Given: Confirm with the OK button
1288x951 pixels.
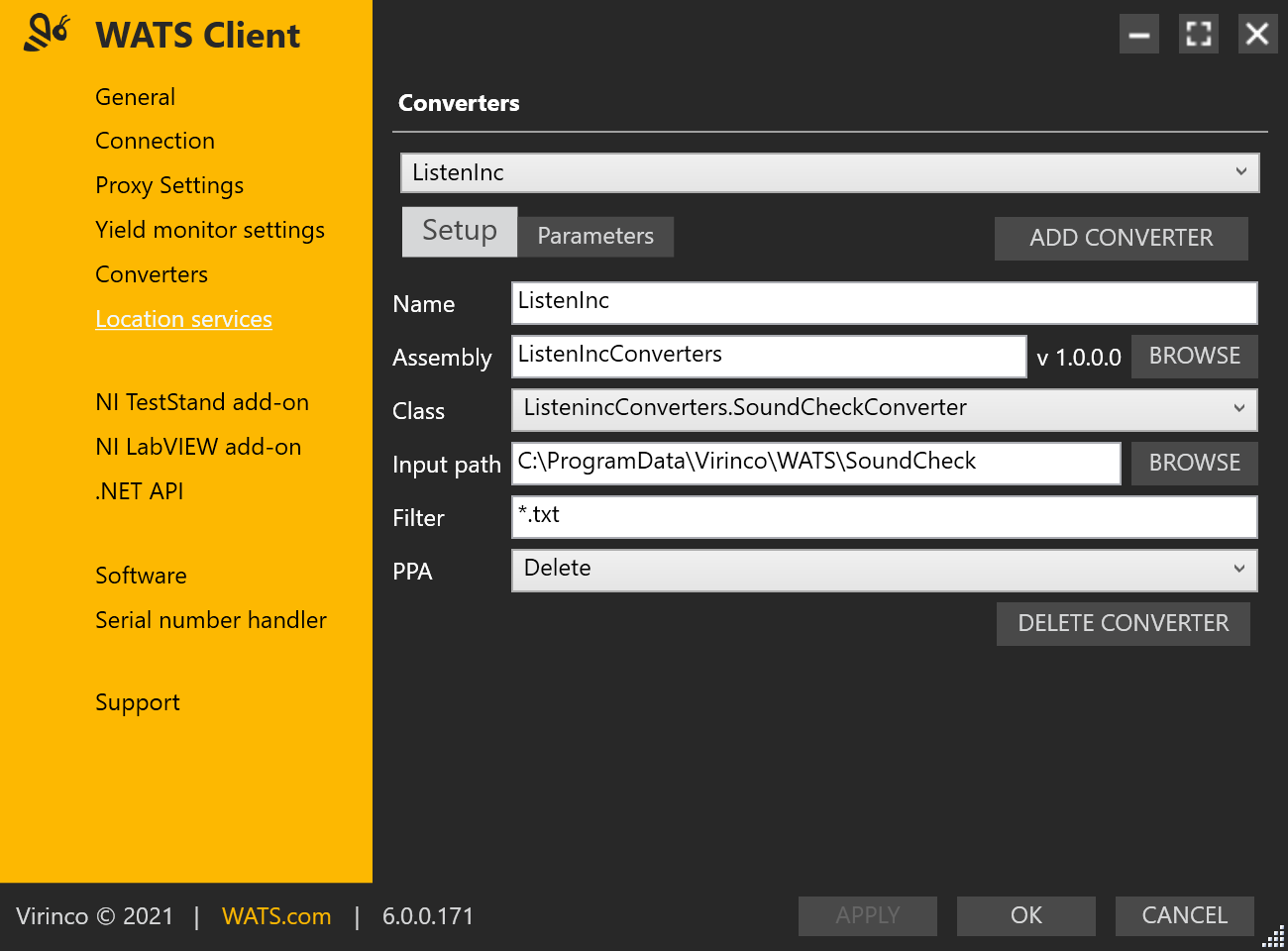Looking at the screenshot, I should [x=1026, y=916].
